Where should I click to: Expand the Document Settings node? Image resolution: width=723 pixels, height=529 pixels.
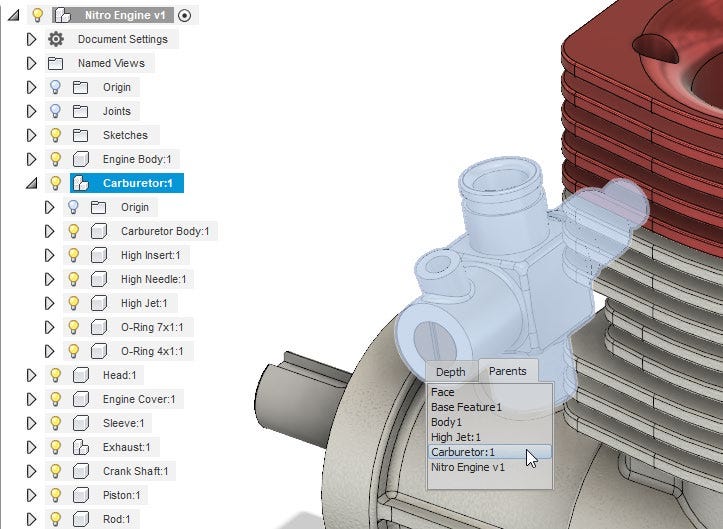tap(31, 39)
